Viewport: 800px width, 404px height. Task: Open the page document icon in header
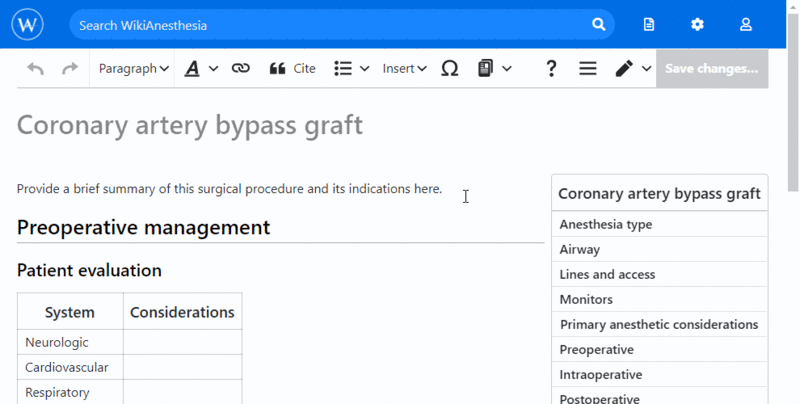coord(649,24)
